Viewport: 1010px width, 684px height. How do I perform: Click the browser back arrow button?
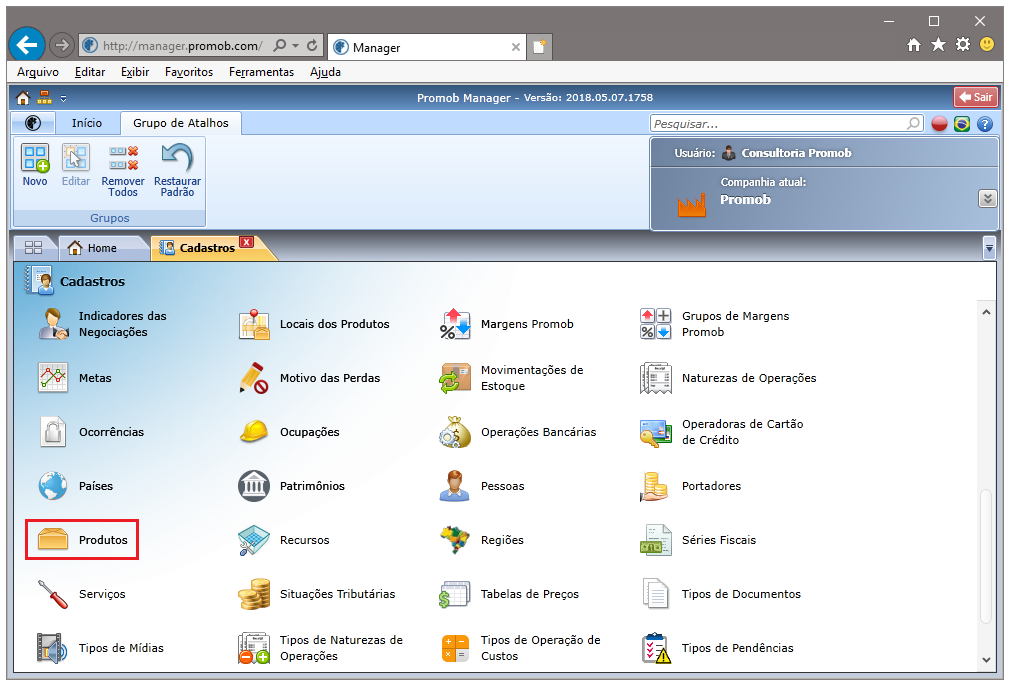tap(26, 45)
